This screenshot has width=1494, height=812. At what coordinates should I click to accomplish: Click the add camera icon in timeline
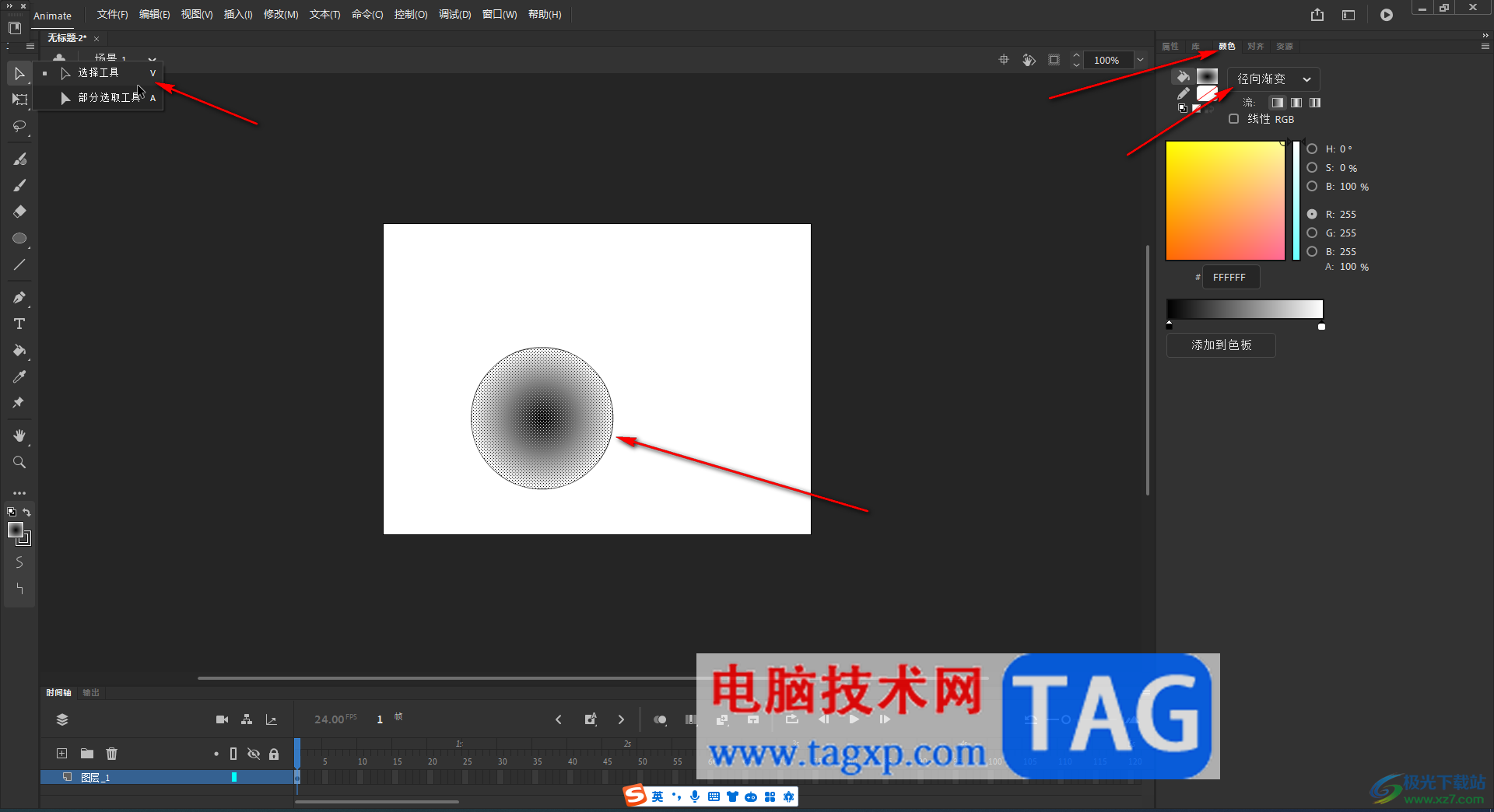[x=222, y=719]
